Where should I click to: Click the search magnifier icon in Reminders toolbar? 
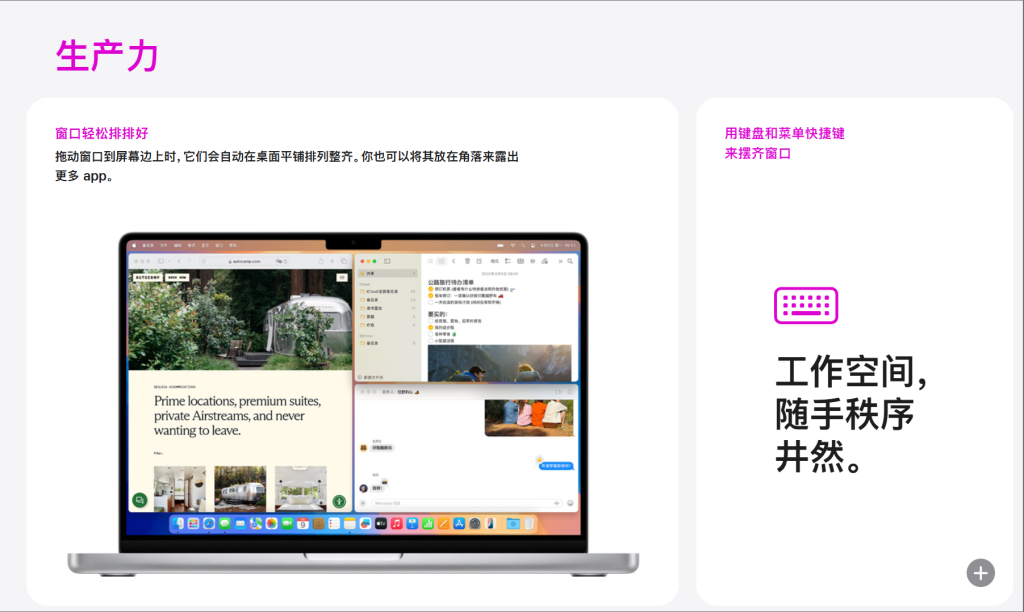[570, 261]
